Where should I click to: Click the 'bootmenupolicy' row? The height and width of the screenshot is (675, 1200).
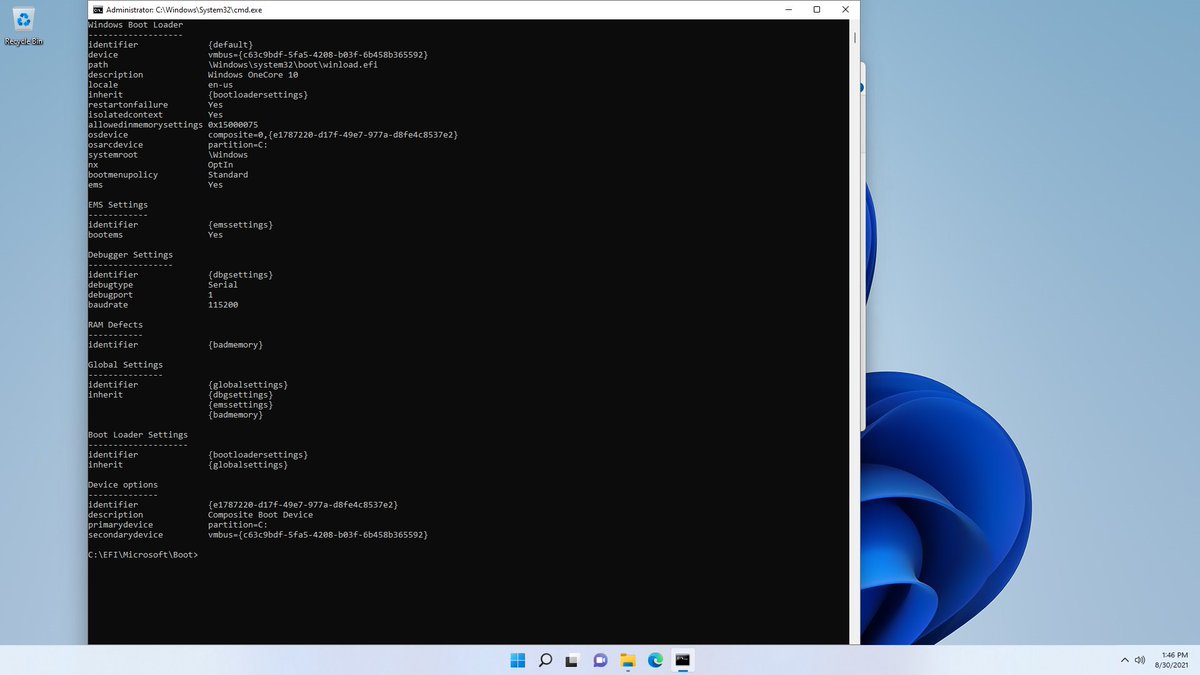pyautogui.click(x=168, y=174)
